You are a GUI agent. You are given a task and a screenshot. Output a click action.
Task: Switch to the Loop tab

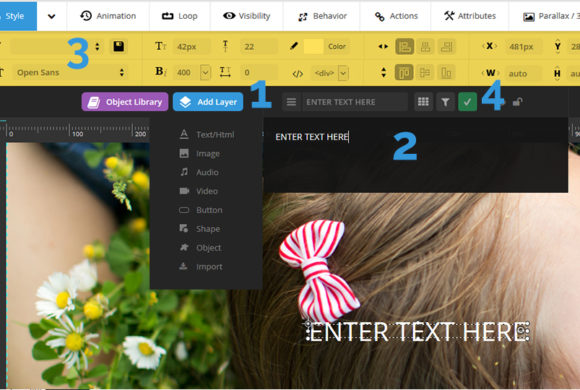[179, 16]
